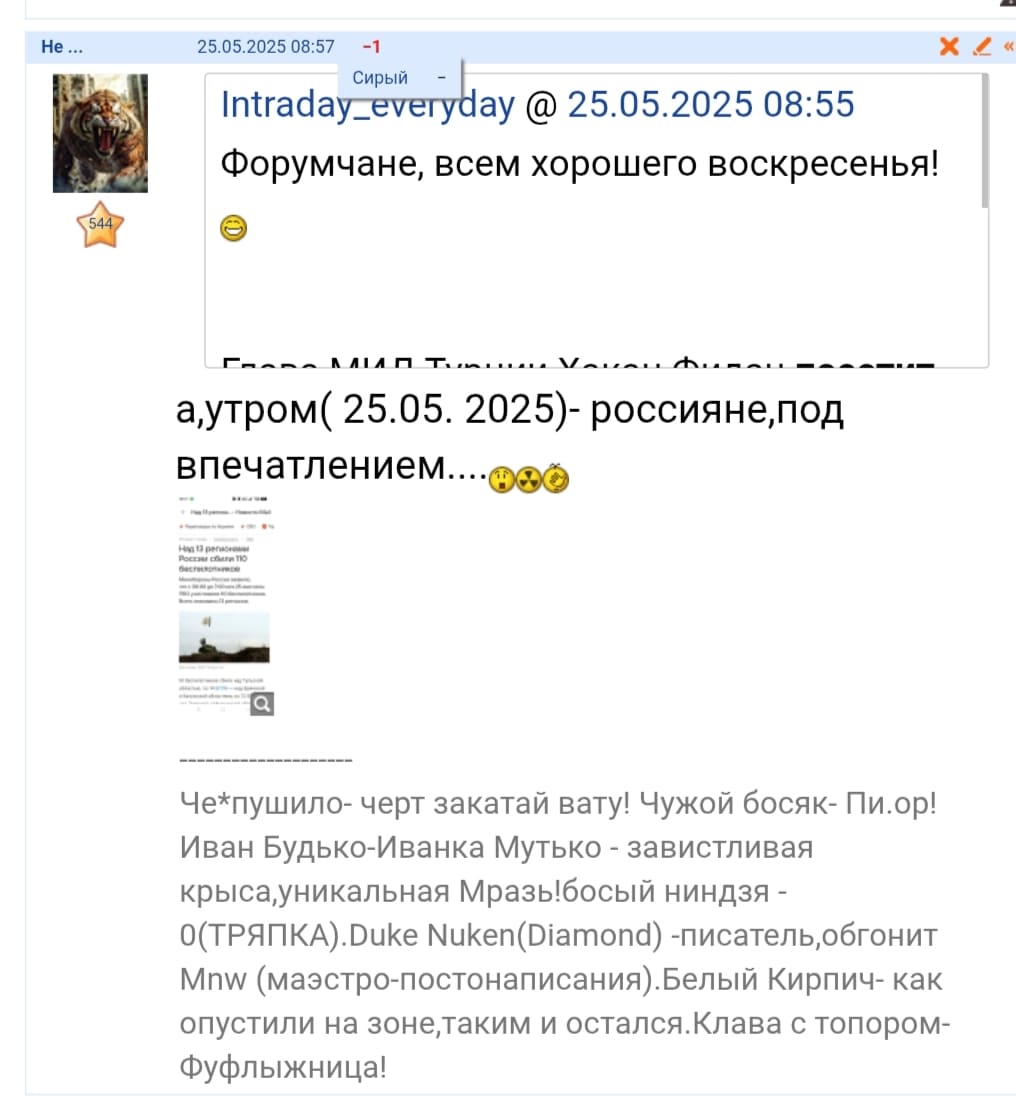
Task: Open quoted author Intraday_everyday link
Action: (368, 105)
